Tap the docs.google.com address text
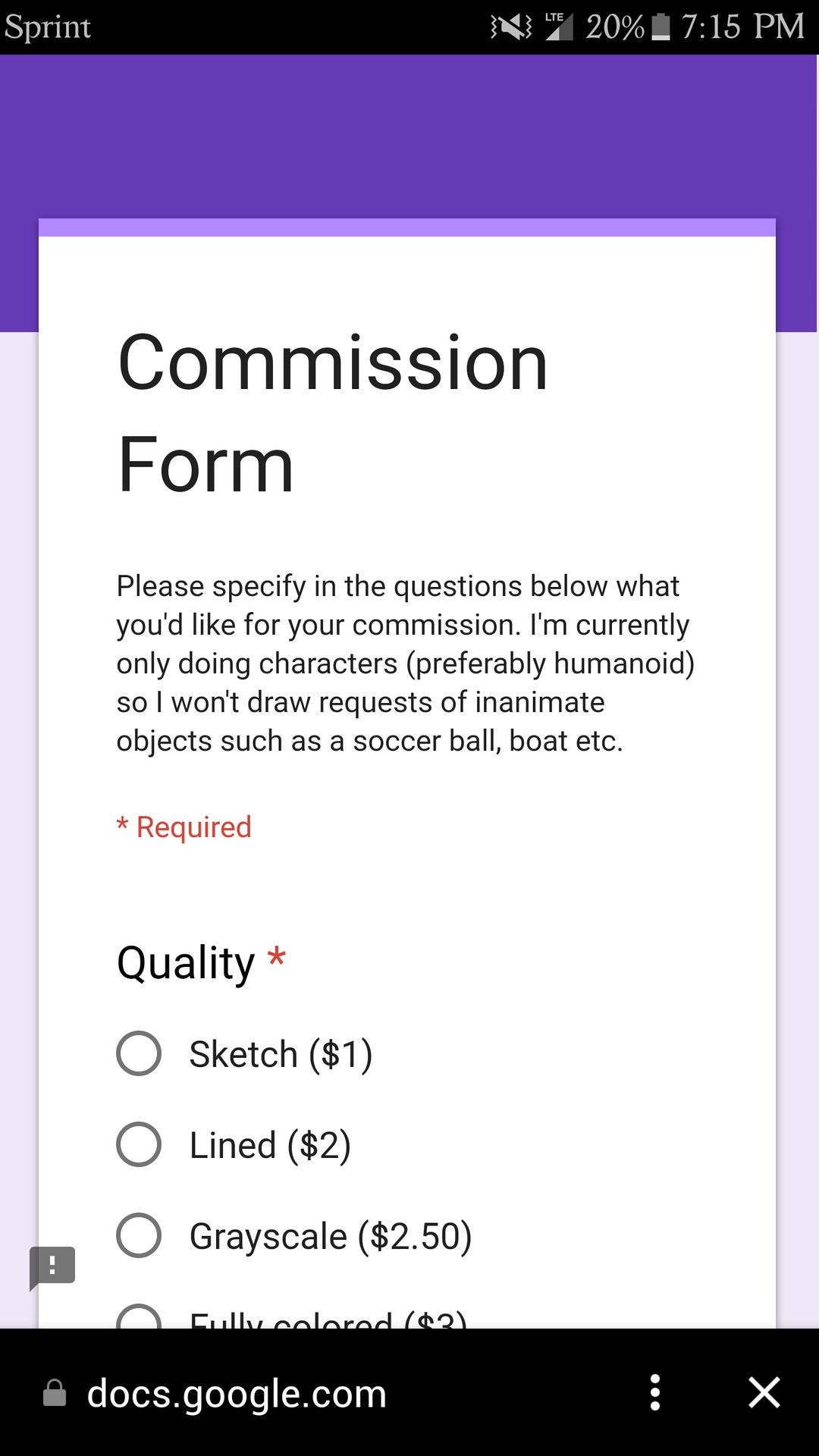 click(237, 1394)
